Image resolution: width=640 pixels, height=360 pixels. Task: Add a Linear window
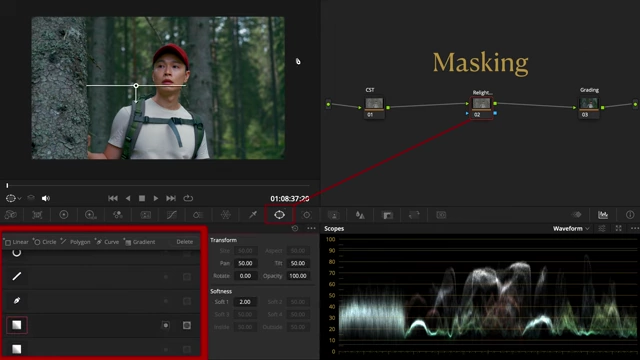coord(16,242)
